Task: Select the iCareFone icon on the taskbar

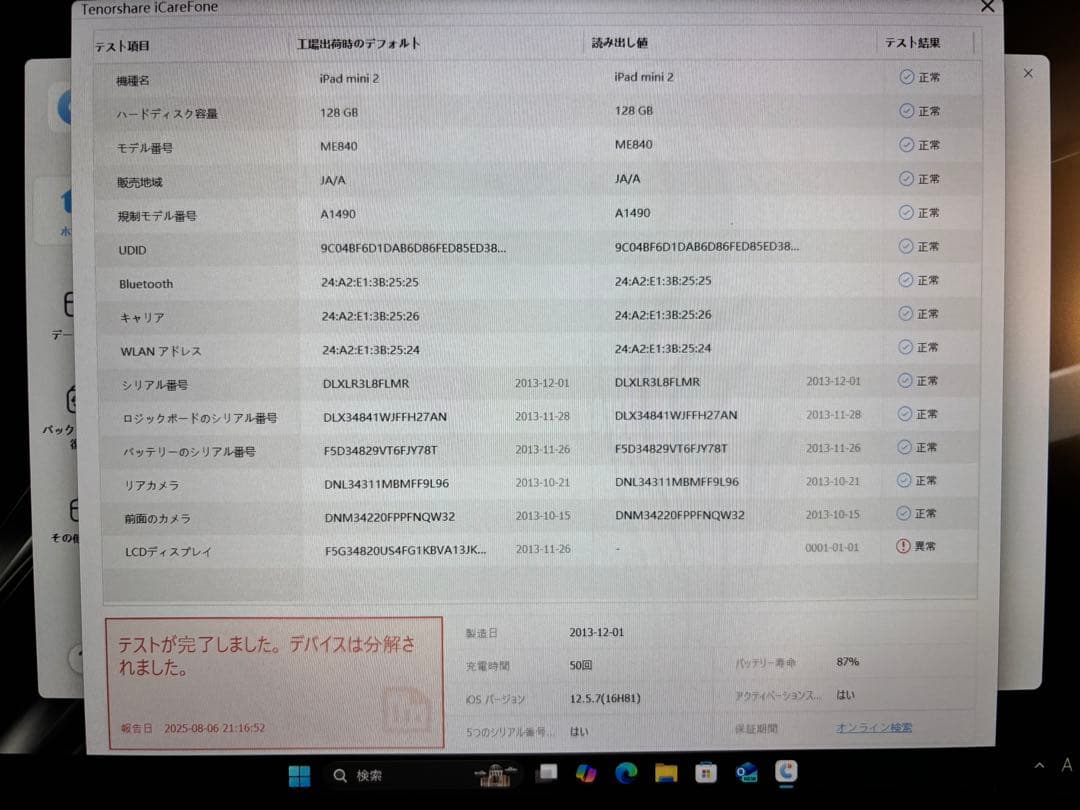Action: (x=786, y=774)
